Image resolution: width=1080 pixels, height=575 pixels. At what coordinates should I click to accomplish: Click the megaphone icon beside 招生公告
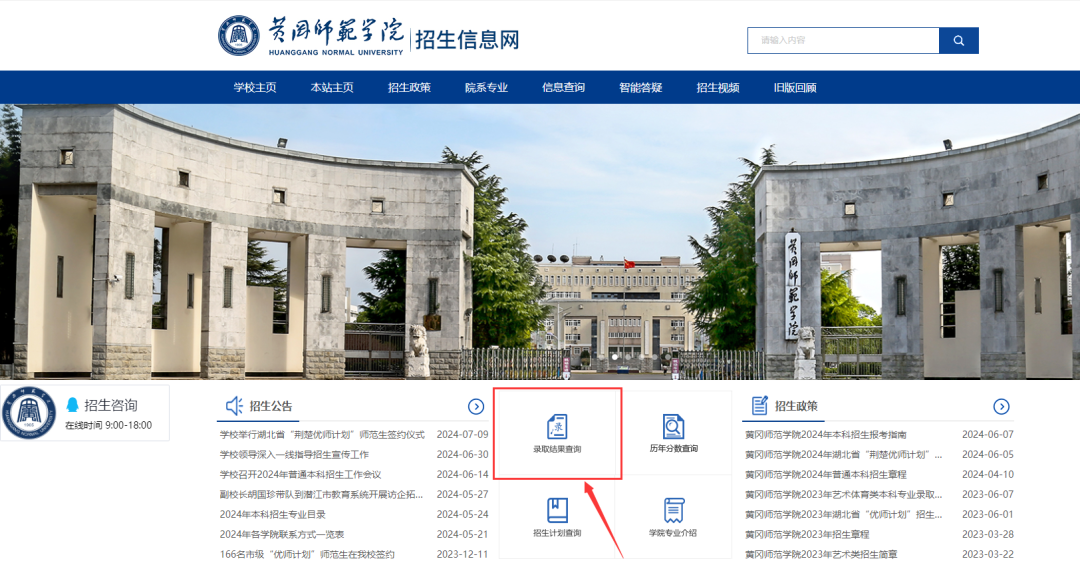coord(234,406)
